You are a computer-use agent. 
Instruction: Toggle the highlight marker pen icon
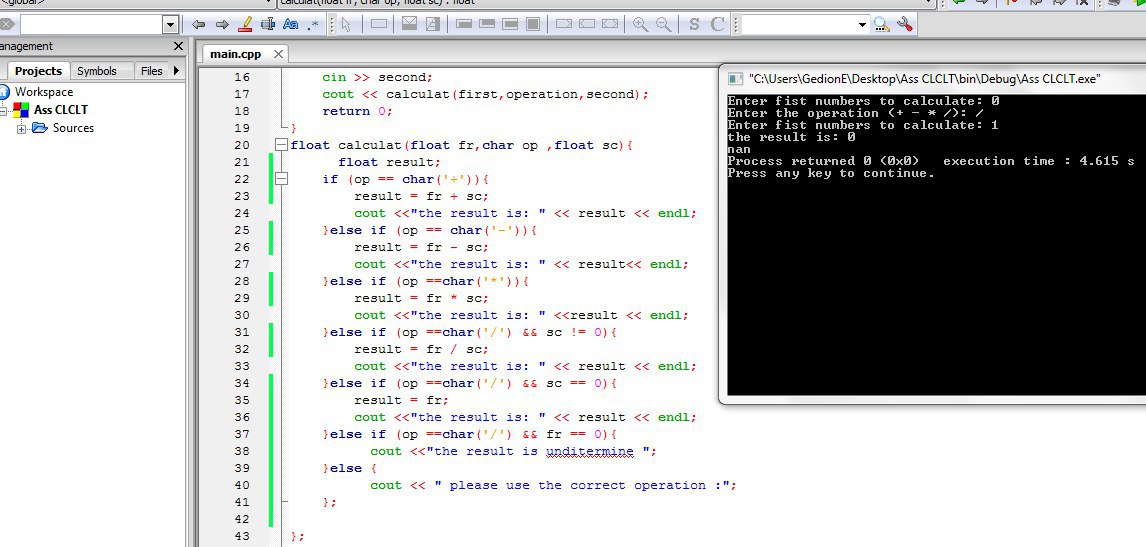tap(246, 24)
